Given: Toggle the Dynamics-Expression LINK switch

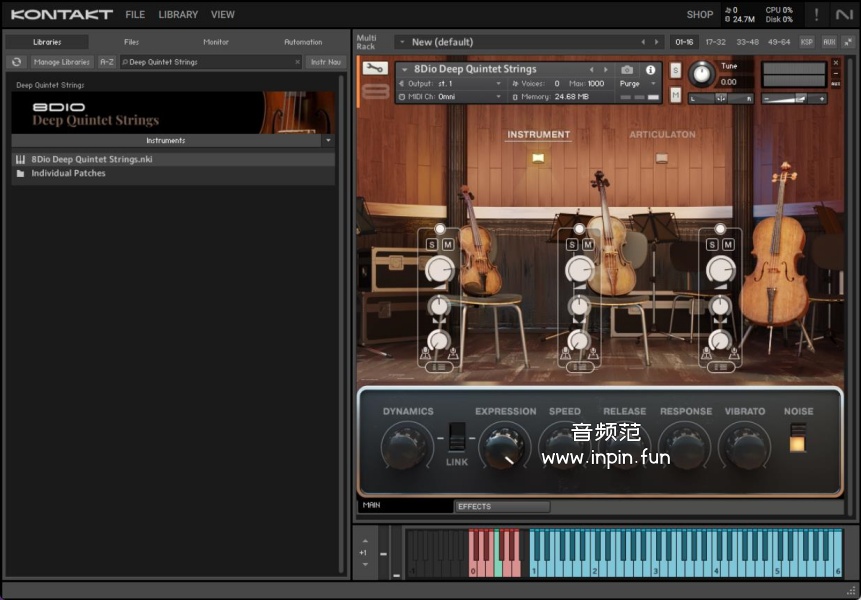Looking at the screenshot, I should point(456,437).
